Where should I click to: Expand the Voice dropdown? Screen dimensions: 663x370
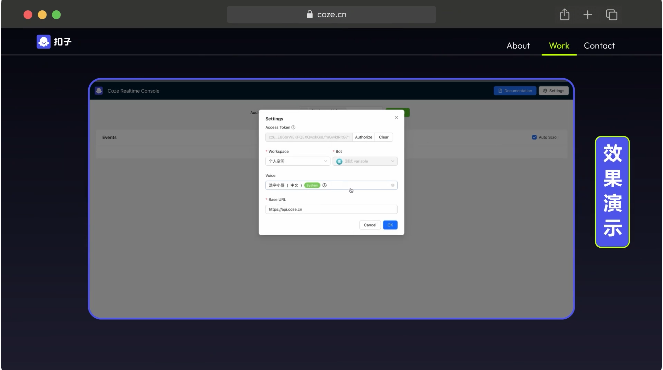click(332, 185)
